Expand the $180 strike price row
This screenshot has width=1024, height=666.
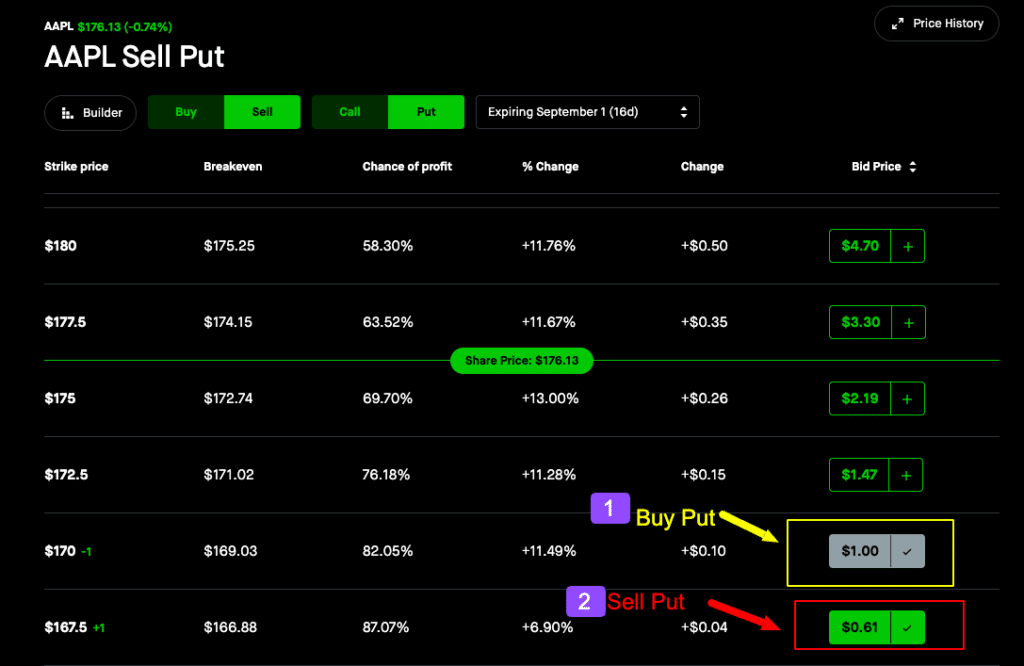pos(61,246)
